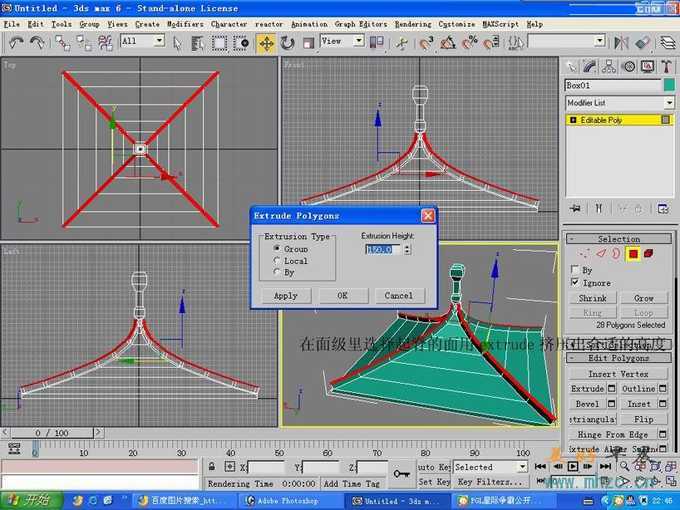Click the Undo arrow in main toolbar

click(x=15, y=42)
